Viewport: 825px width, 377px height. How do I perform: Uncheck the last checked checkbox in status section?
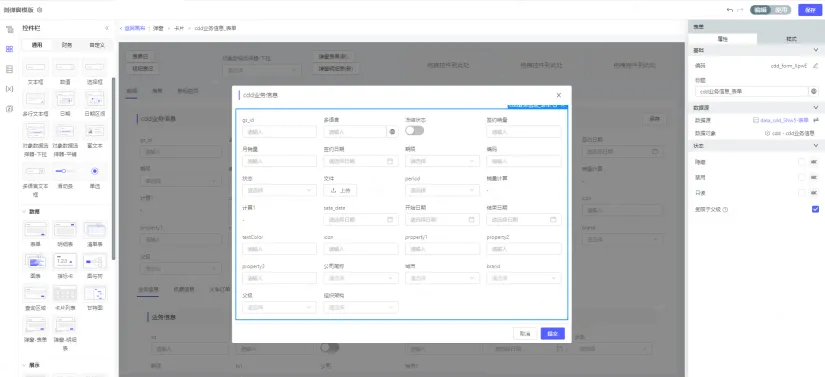coord(816,209)
